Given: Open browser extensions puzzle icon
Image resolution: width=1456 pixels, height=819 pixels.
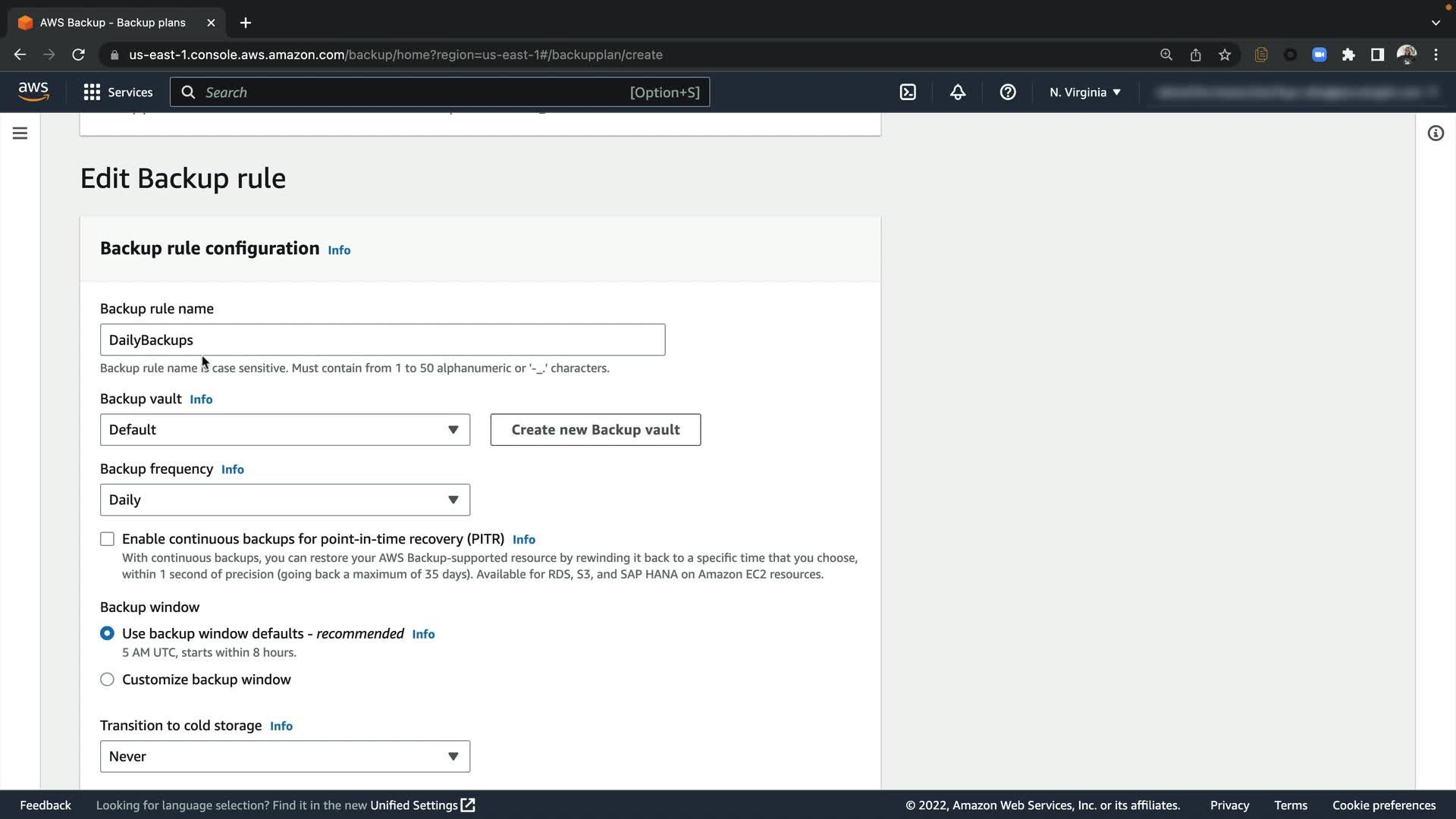Looking at the screenshot, I should tap(1348, 55).
